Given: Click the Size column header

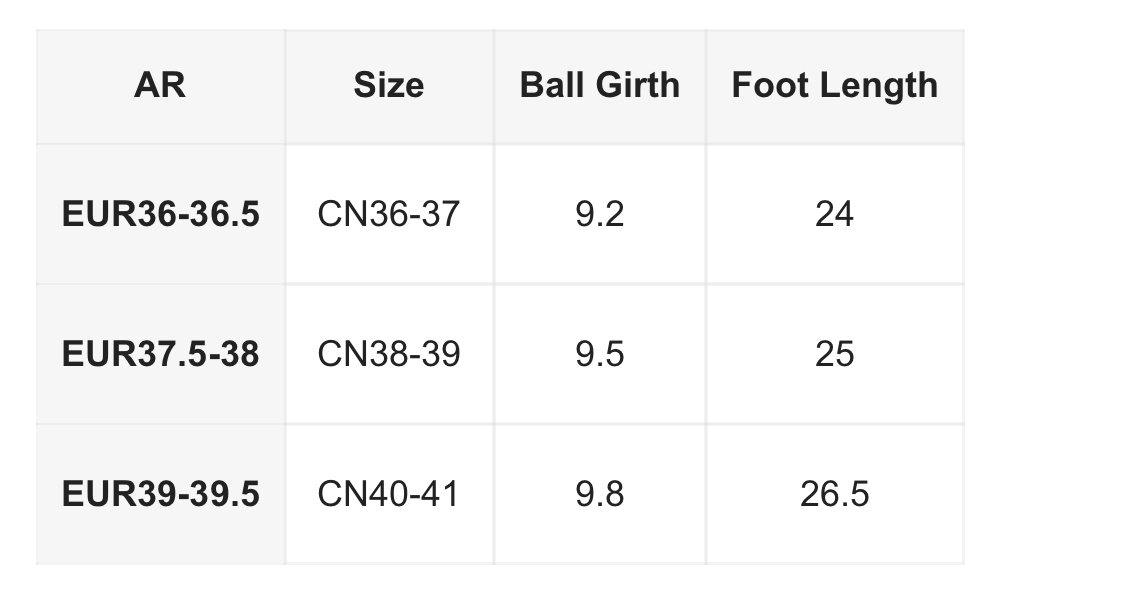Looking at the screenshot, I should coord(388,85).
